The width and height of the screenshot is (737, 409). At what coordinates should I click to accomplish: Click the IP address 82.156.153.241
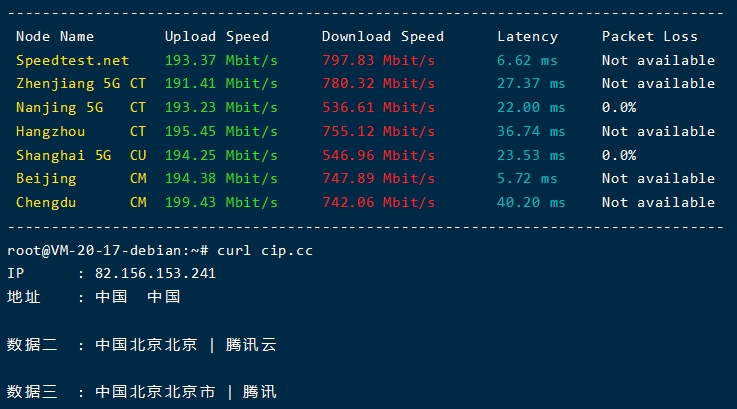coord(155,274)
